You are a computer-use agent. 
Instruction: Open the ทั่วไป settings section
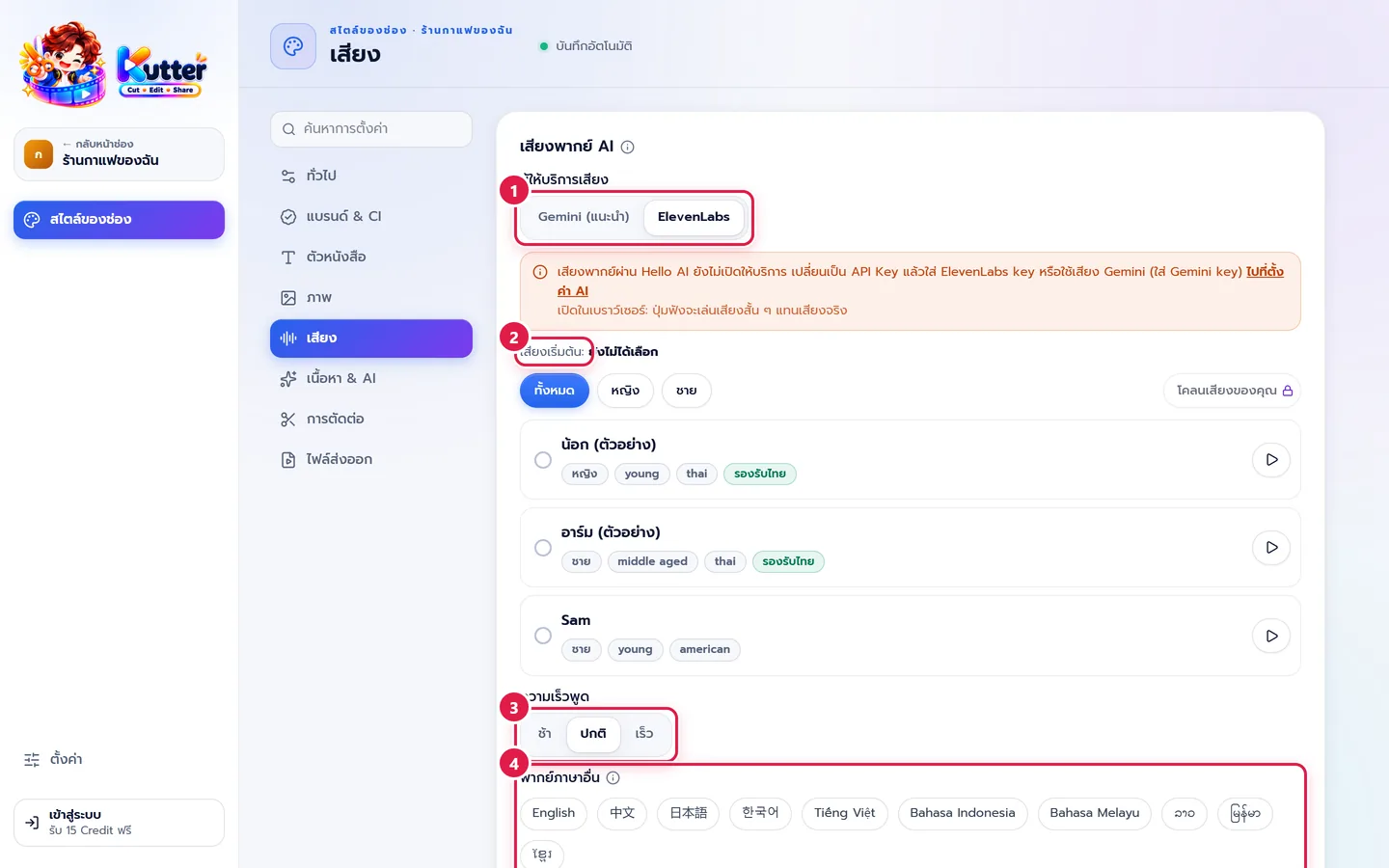click(371, 176)
